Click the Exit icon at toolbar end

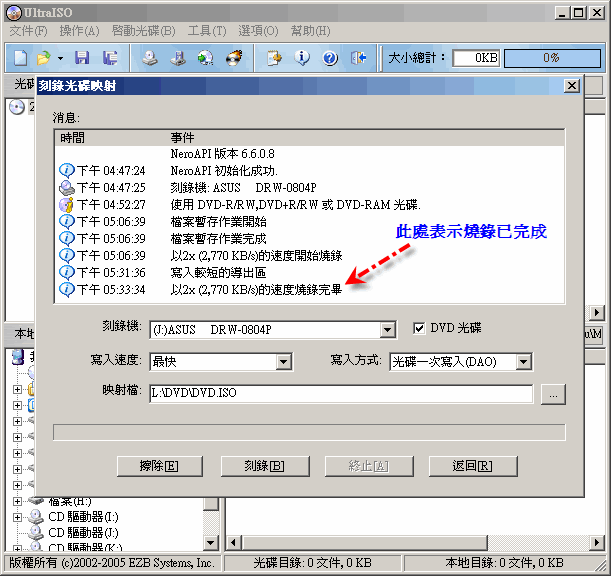(x=357, y=58)
